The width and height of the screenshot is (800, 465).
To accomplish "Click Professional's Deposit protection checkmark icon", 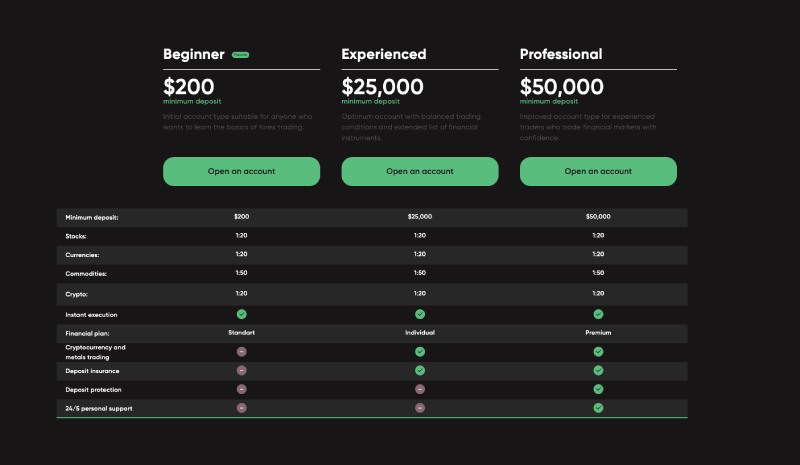I will (x=598, y=389).
